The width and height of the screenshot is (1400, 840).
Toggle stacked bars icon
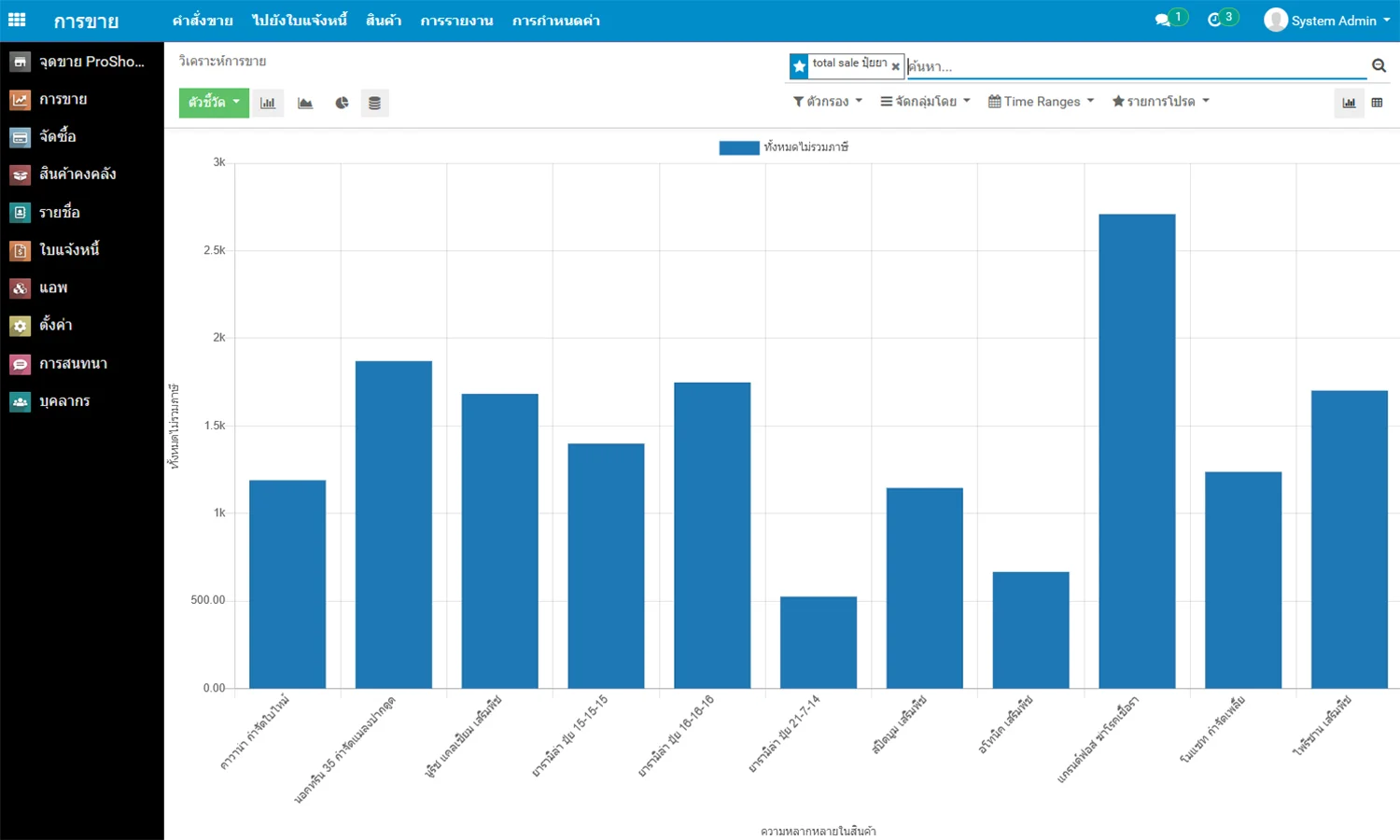(x=374, y=103)
